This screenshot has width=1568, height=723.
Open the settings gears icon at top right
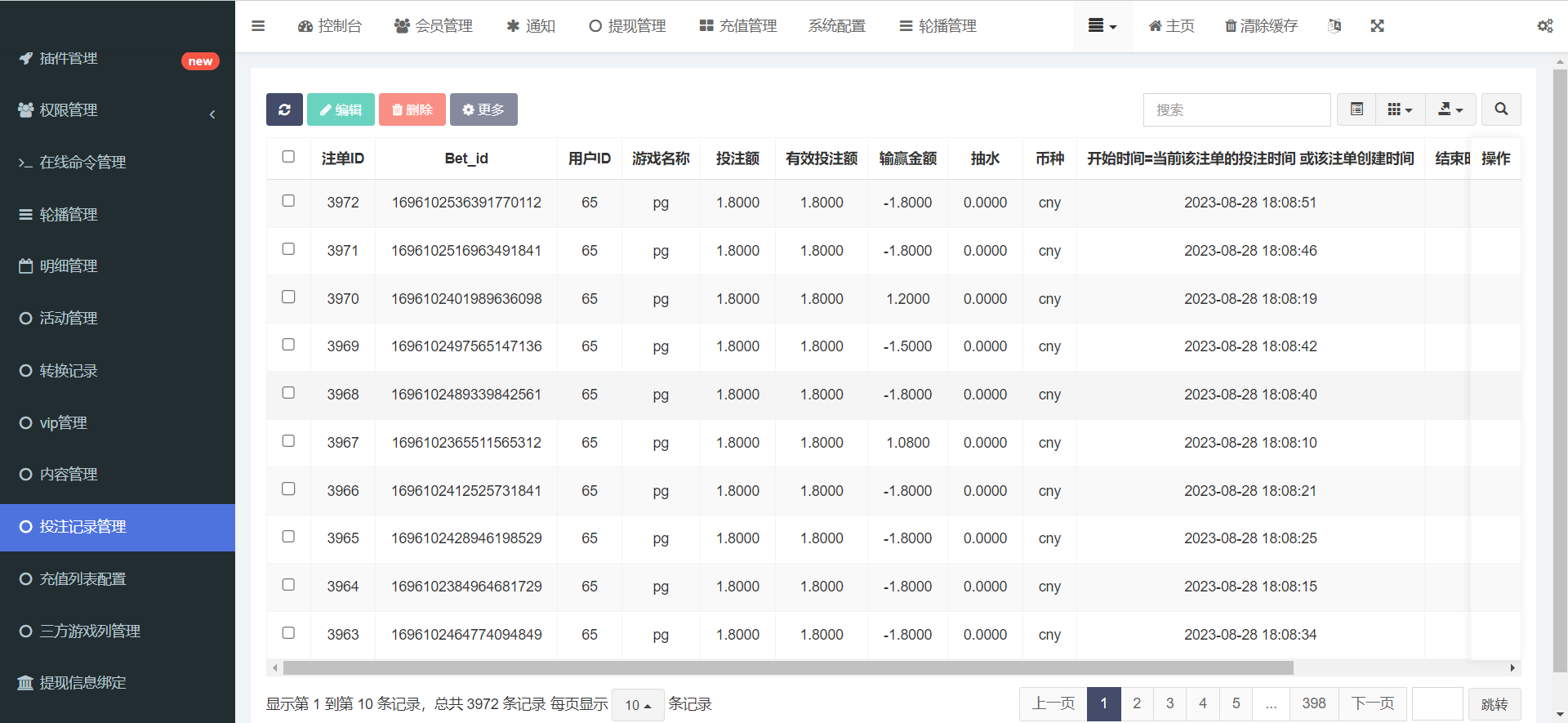(1544, 26)
